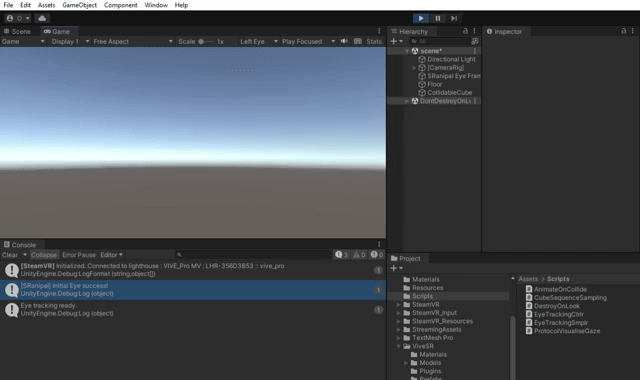Mute game audio with the speaker icon
The image size is (640, 380).
pos(344,41)
